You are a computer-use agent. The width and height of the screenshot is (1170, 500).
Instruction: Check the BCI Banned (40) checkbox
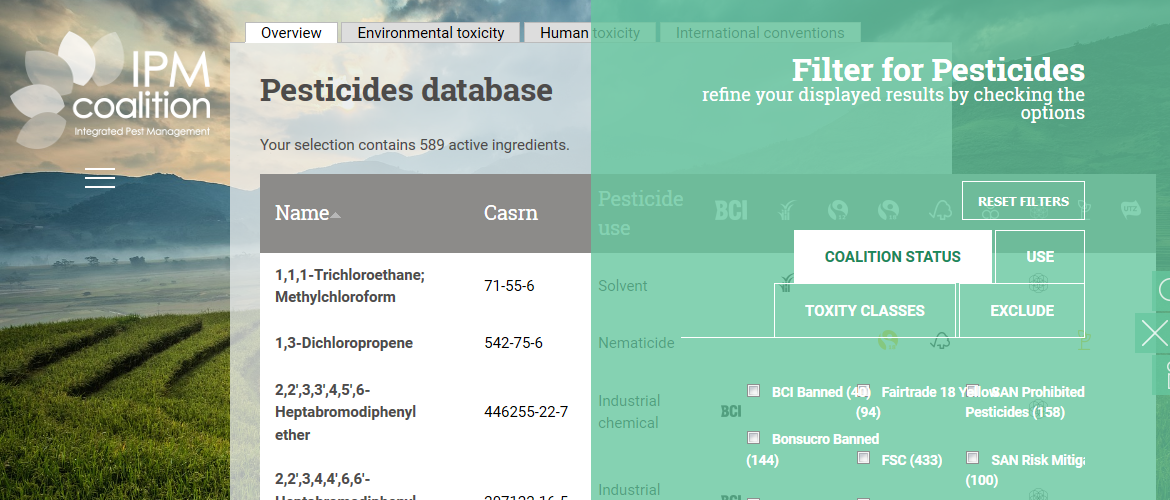click(x=754, y=390)
